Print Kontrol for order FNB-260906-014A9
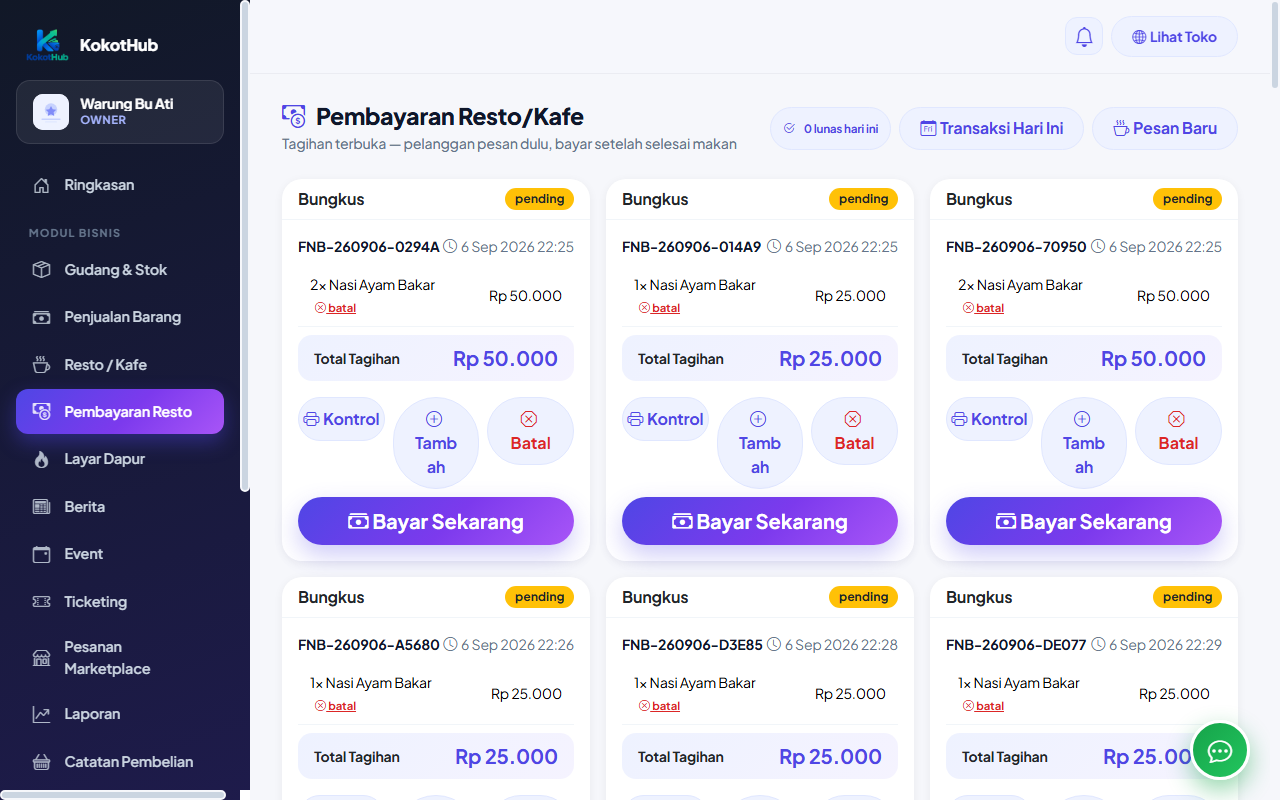Image resolution: width=1280 pixels, height=800 pixels. 665,419
